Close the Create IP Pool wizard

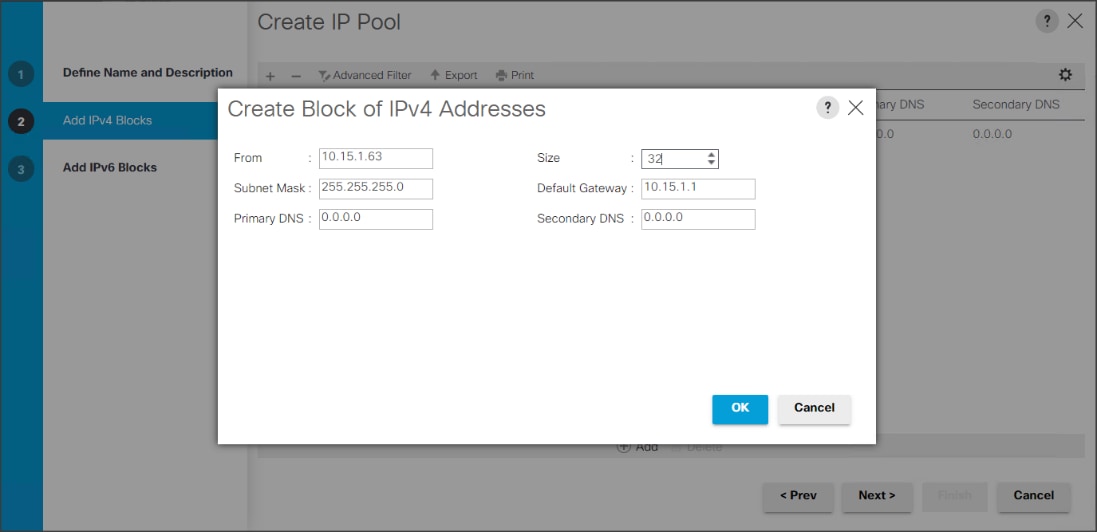pos(1075,22)
